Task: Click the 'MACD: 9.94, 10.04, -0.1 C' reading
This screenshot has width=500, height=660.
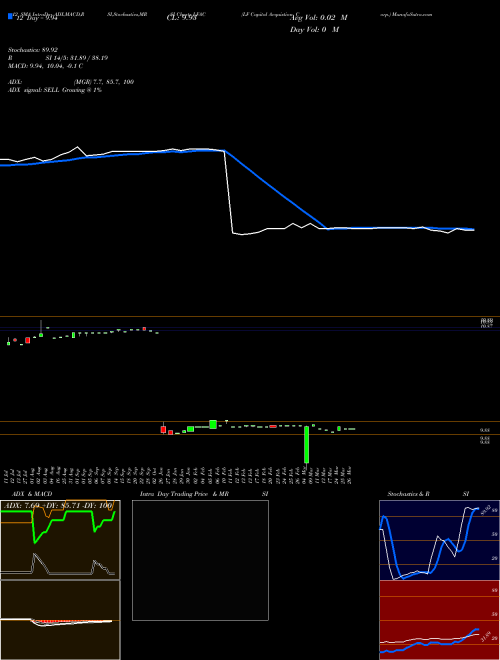Action: click(45, 66)
